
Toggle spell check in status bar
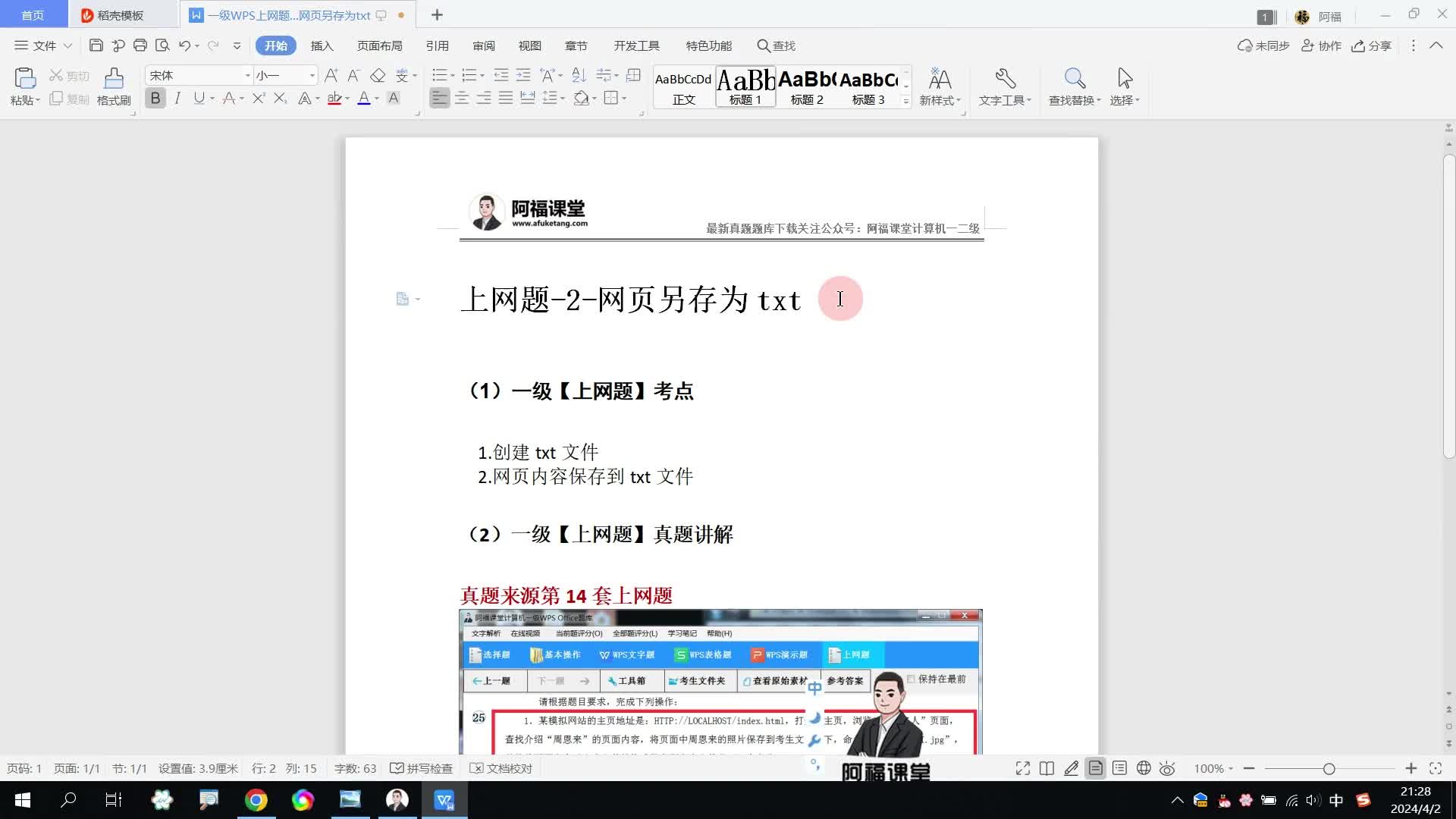pyautogui.click(x=422, y=768)
